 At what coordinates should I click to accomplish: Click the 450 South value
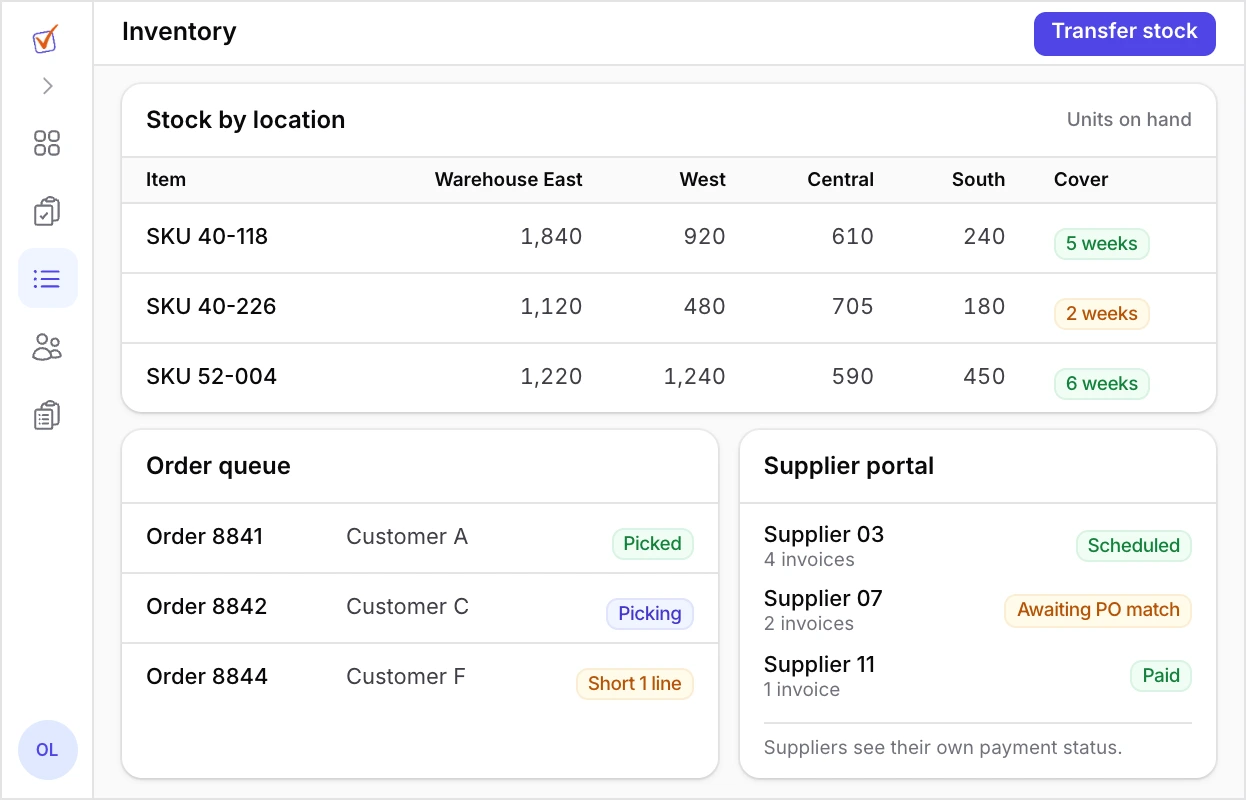coord(984,377)
